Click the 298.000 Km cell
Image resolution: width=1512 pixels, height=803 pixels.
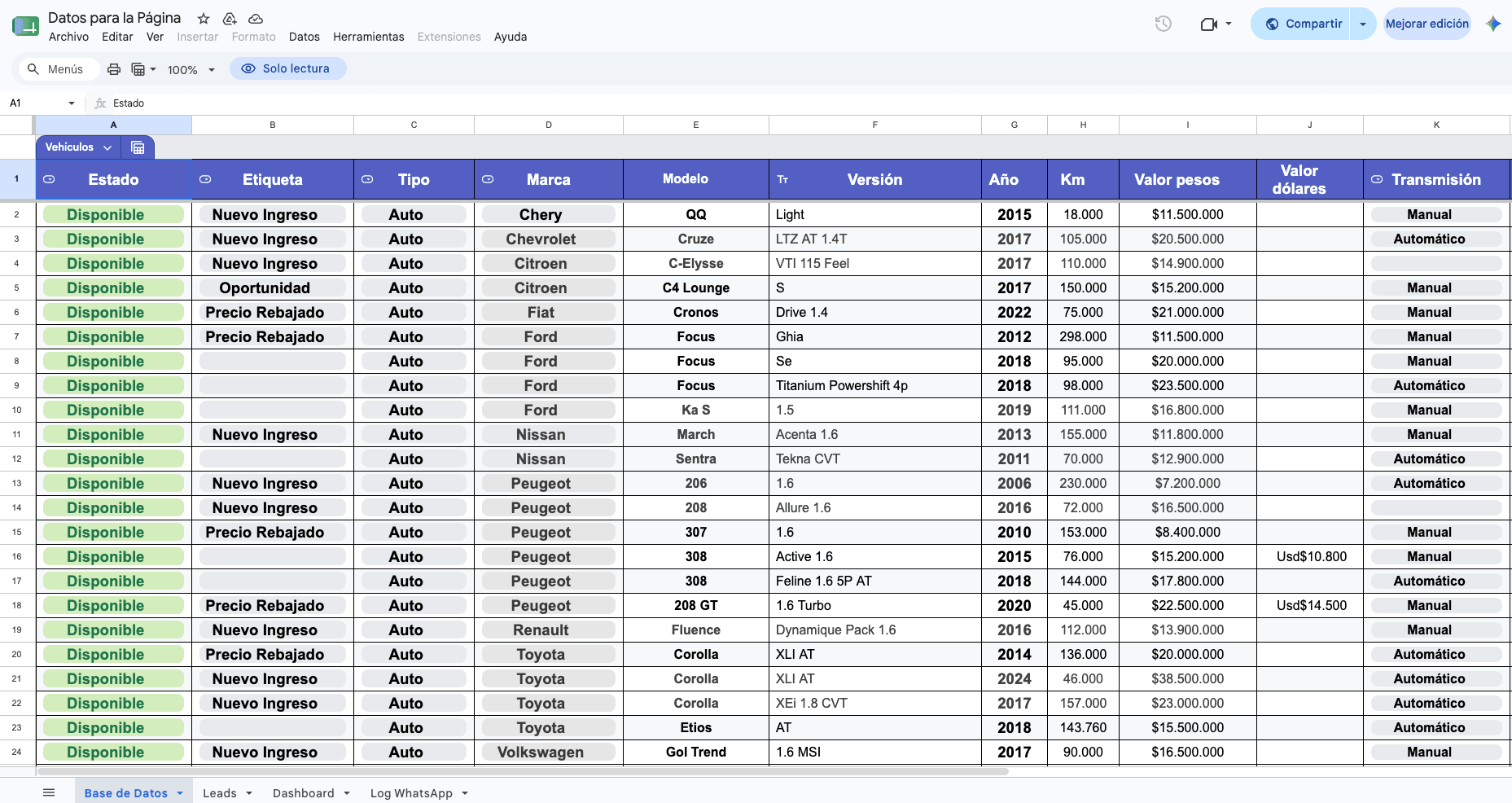[1083, 336]
